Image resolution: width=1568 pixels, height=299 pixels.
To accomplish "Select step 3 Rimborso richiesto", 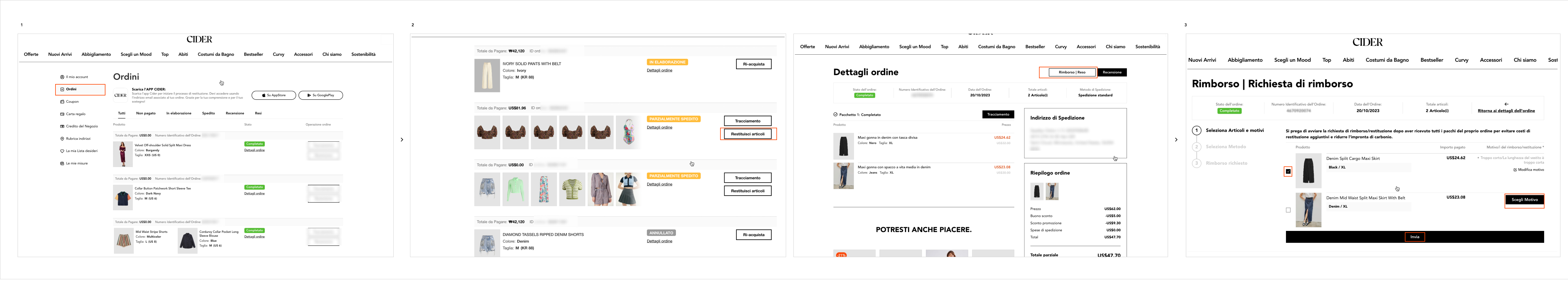I will [x=1220, y=163].
